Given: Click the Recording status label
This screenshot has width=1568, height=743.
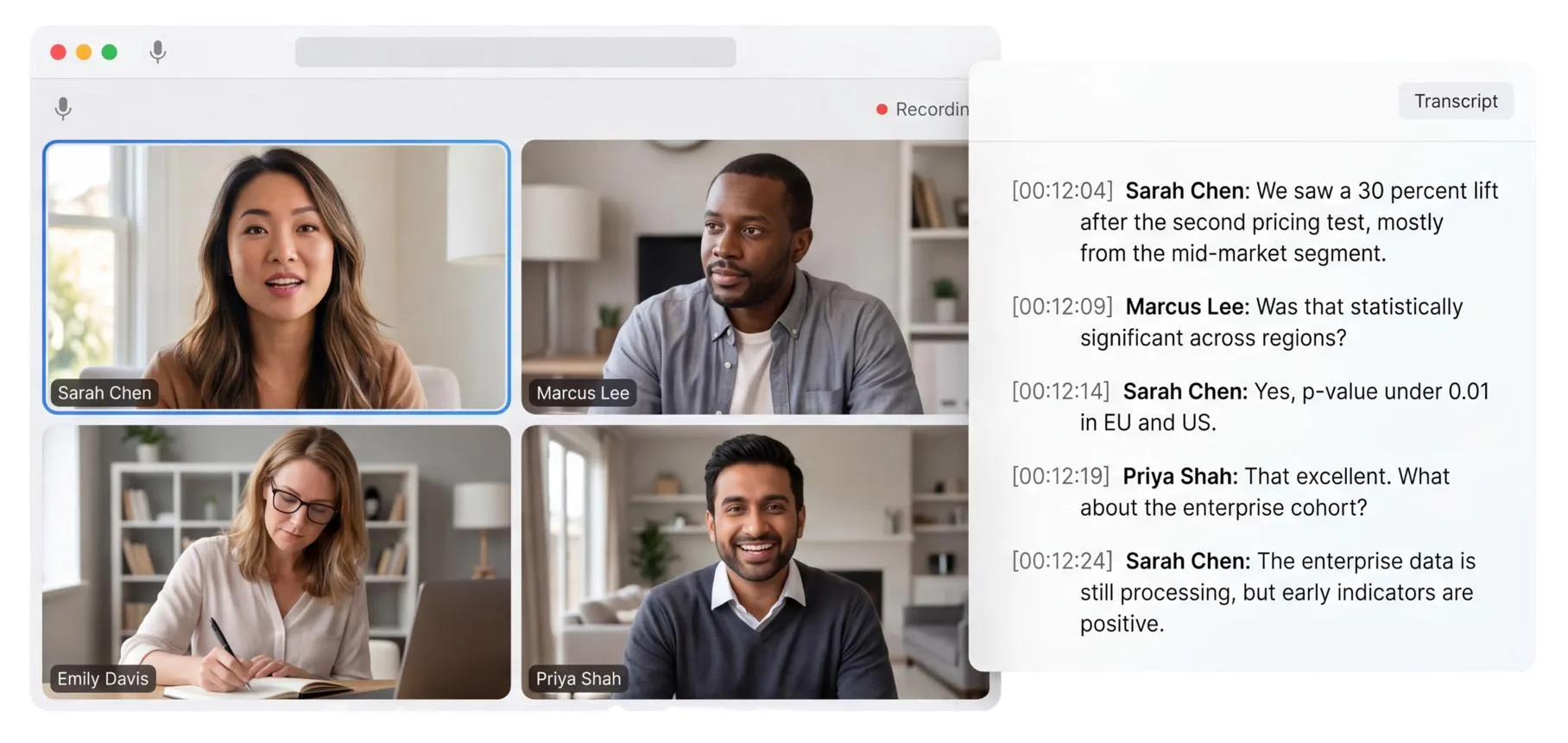Looking at the screenshot, I should (932, 110).
